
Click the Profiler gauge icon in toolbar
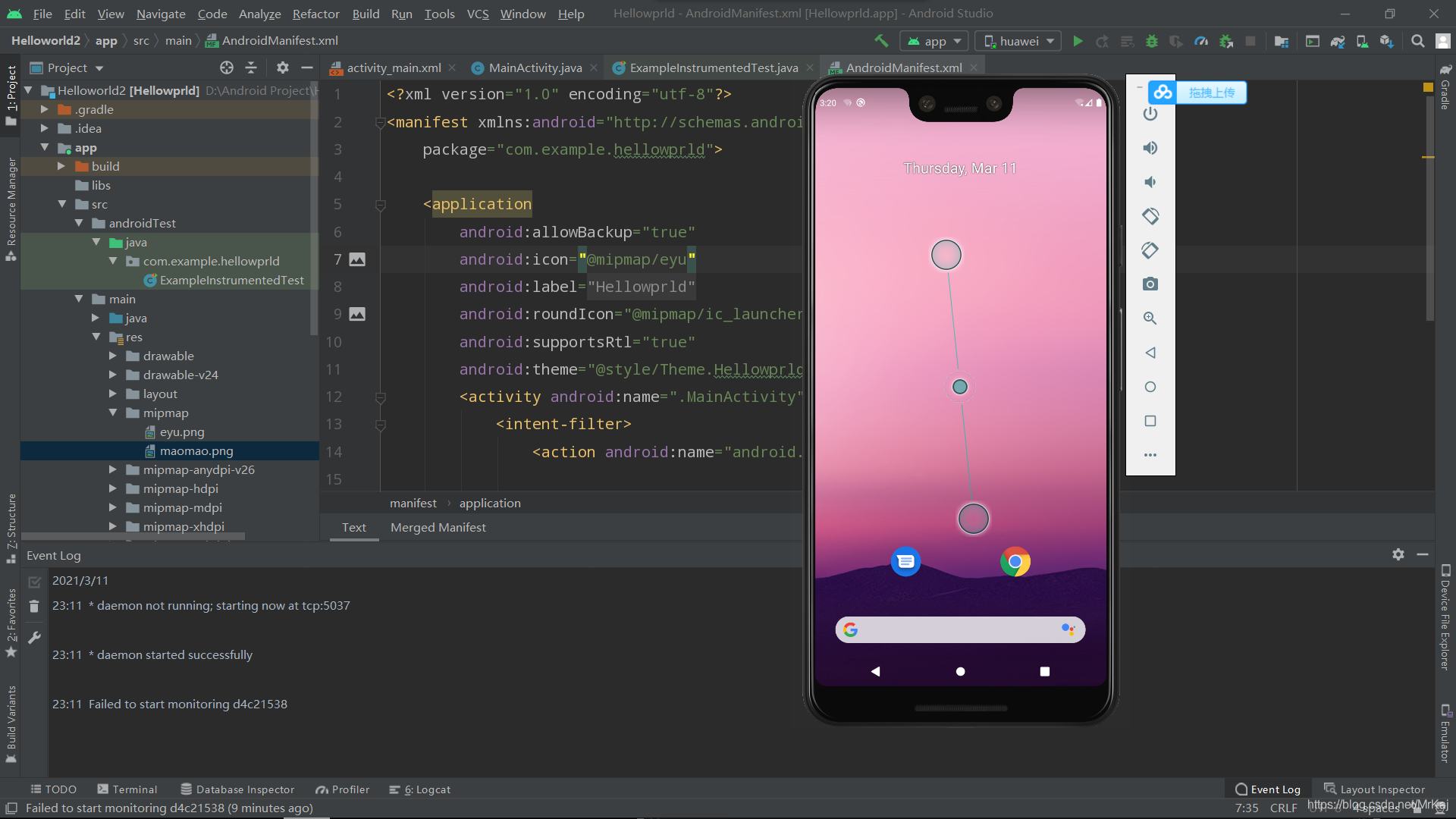(1201, 41)
